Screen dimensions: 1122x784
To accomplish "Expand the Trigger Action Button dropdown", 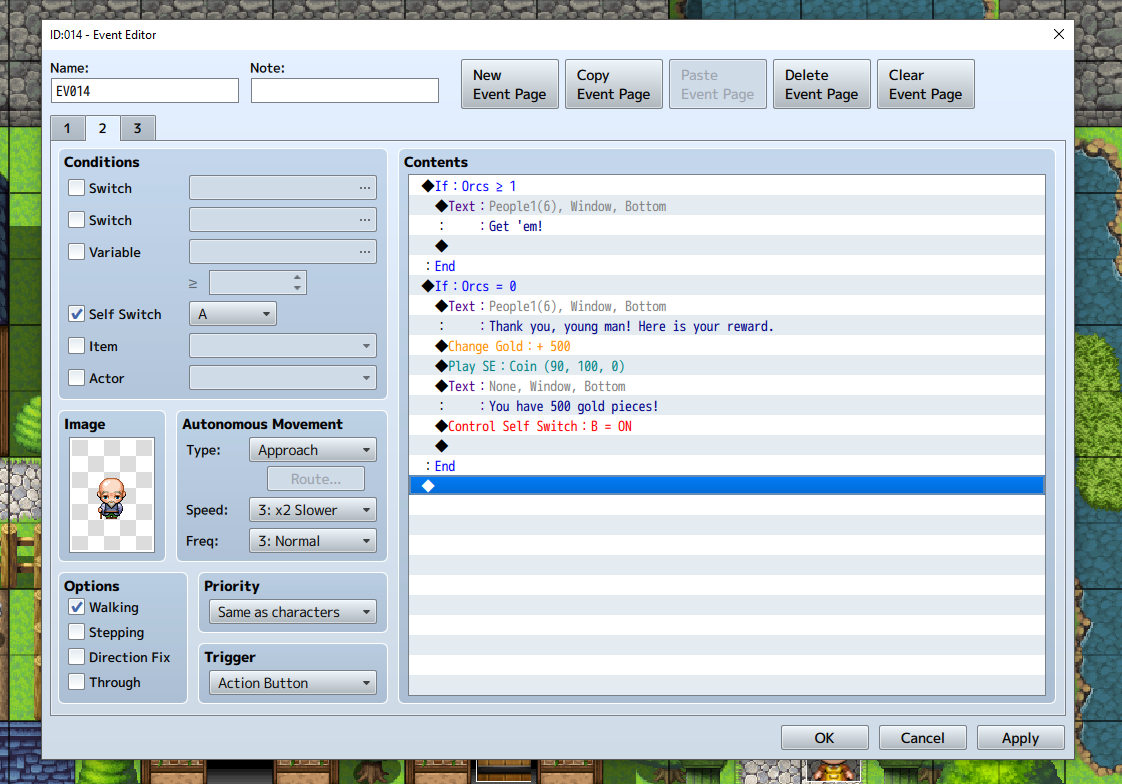I will coord(292,683).
